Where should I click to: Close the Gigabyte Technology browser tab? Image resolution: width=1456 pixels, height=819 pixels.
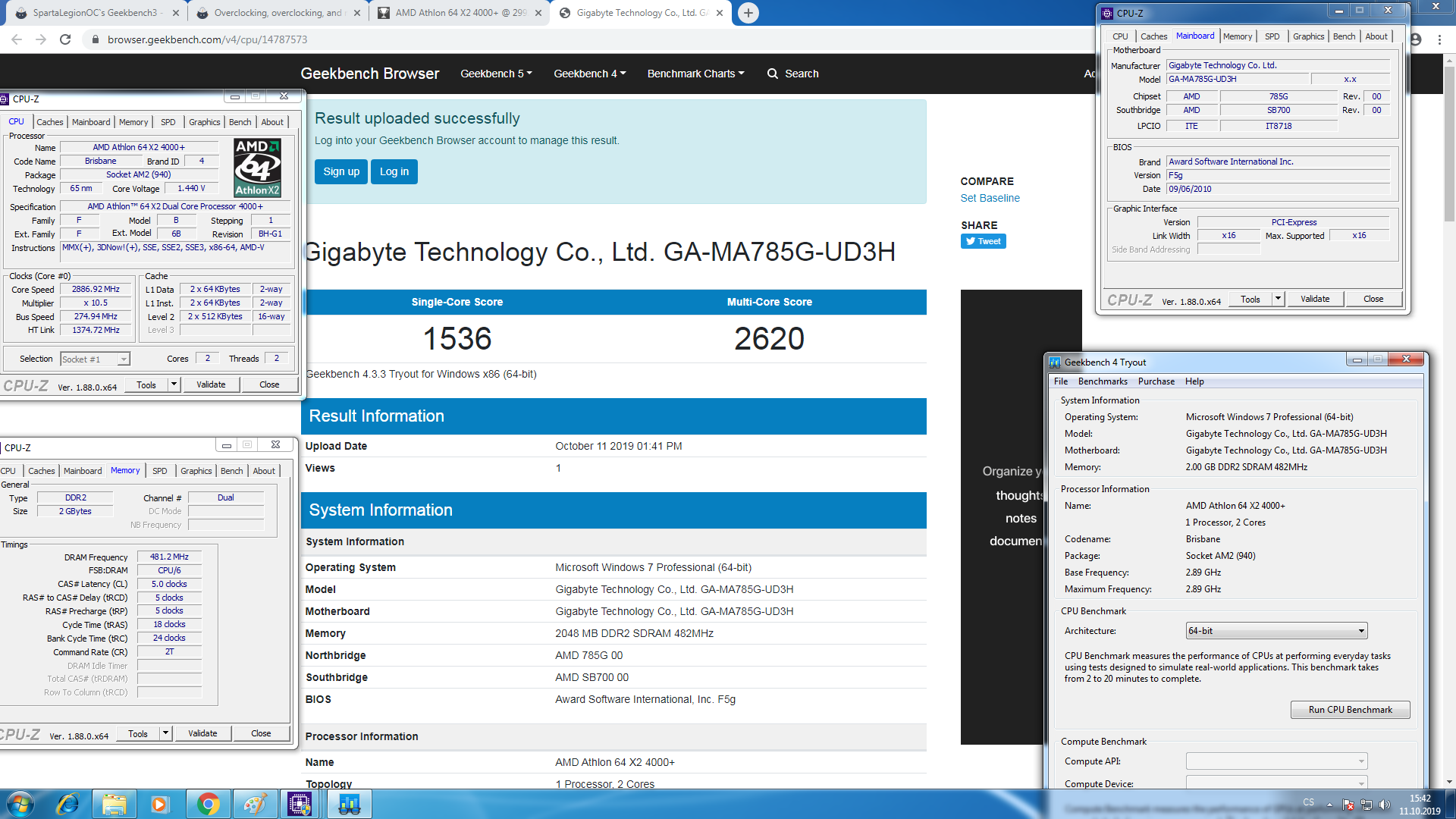pyautogui.click(x=720, y=13)
